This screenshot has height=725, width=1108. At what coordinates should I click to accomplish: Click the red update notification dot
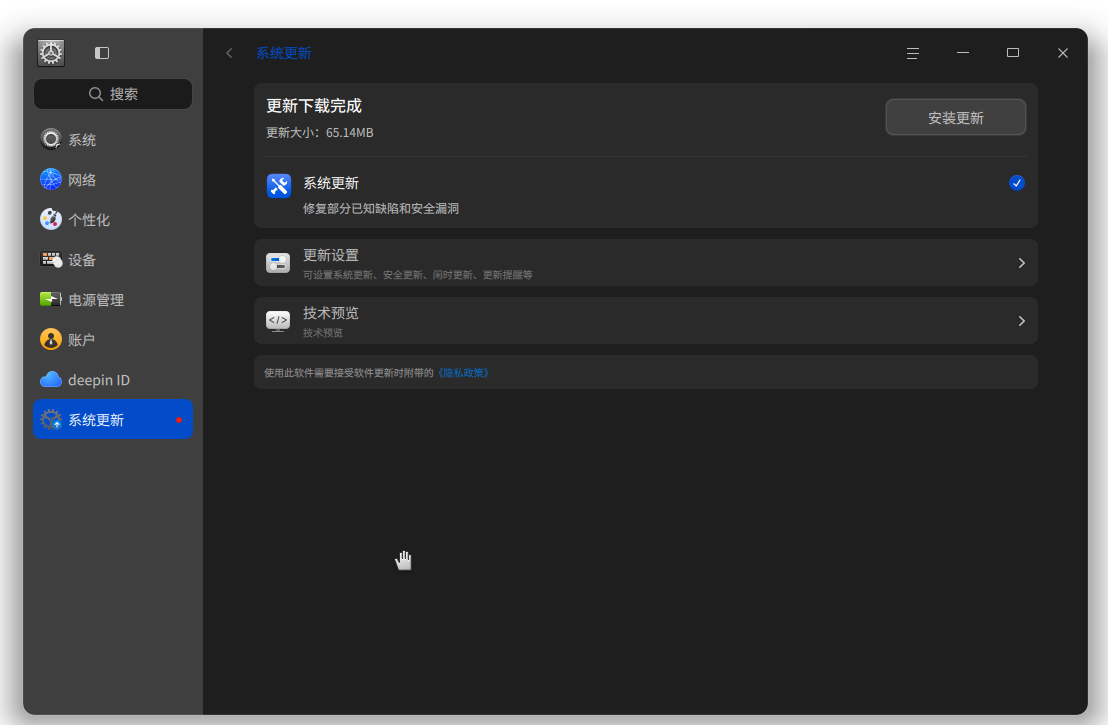[179, 420]
